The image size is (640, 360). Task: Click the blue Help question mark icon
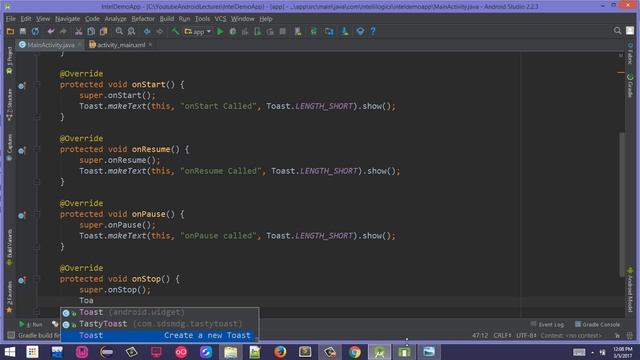pyautogui.click(x=373, y=31)
